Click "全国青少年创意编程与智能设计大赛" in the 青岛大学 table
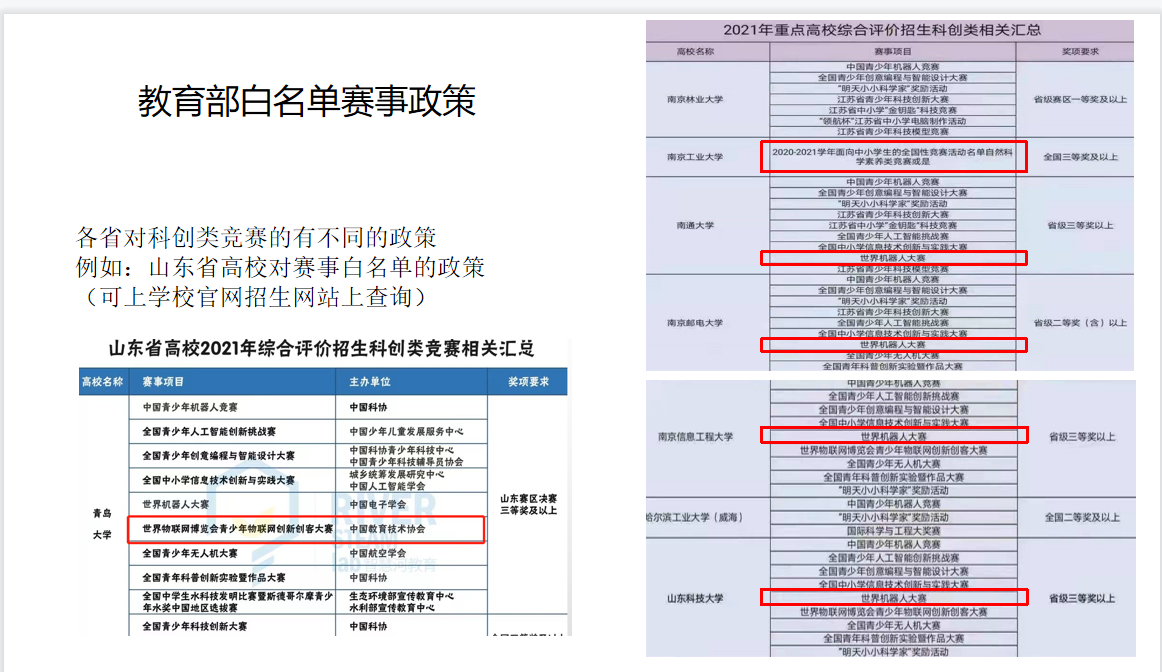This screenshot has height=672, width=1162. pos(219,456)
